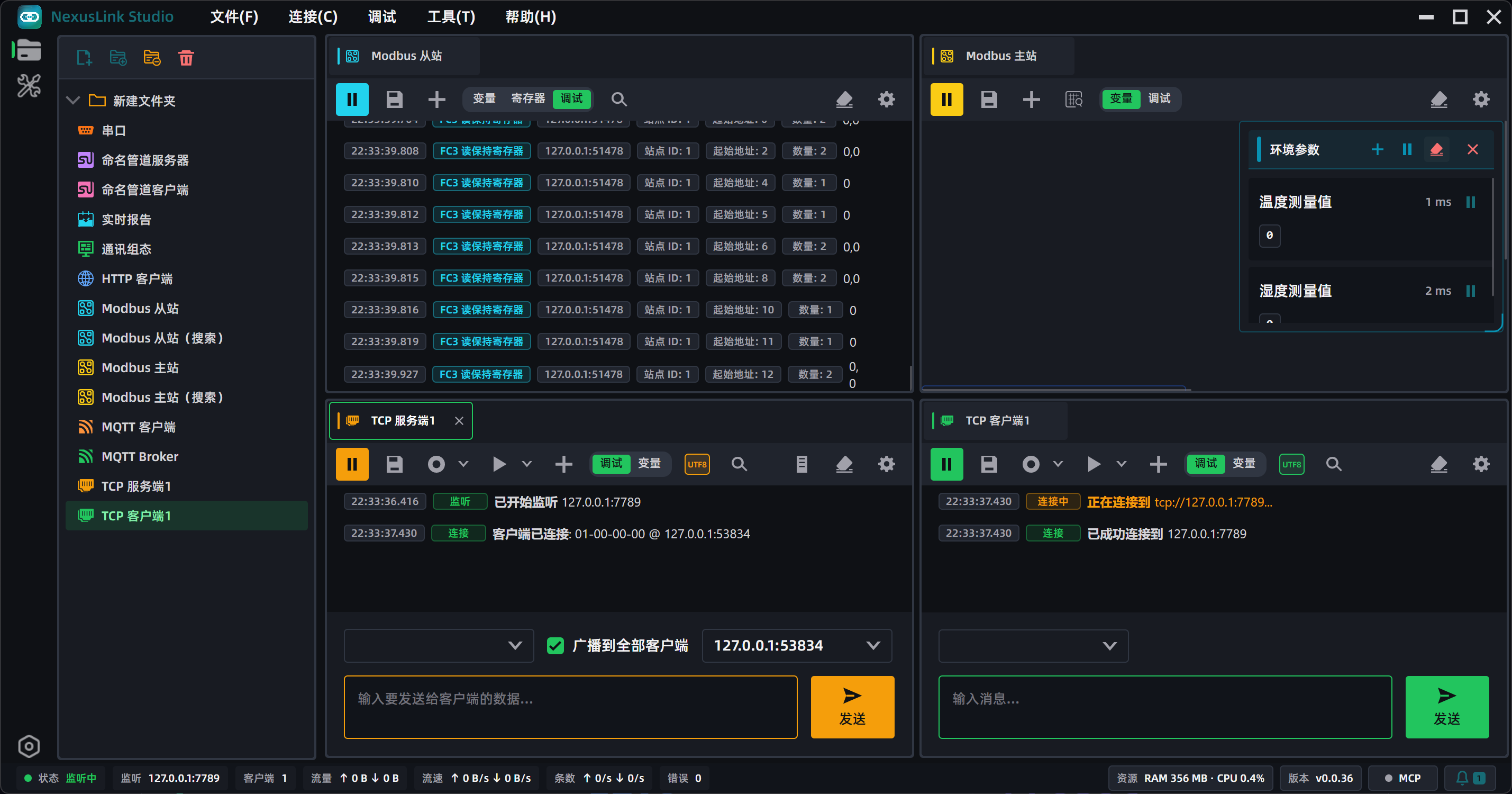Open notifications bell in status bar
This screenshot has width=1512, height=794.
(x=1470, y=778)
